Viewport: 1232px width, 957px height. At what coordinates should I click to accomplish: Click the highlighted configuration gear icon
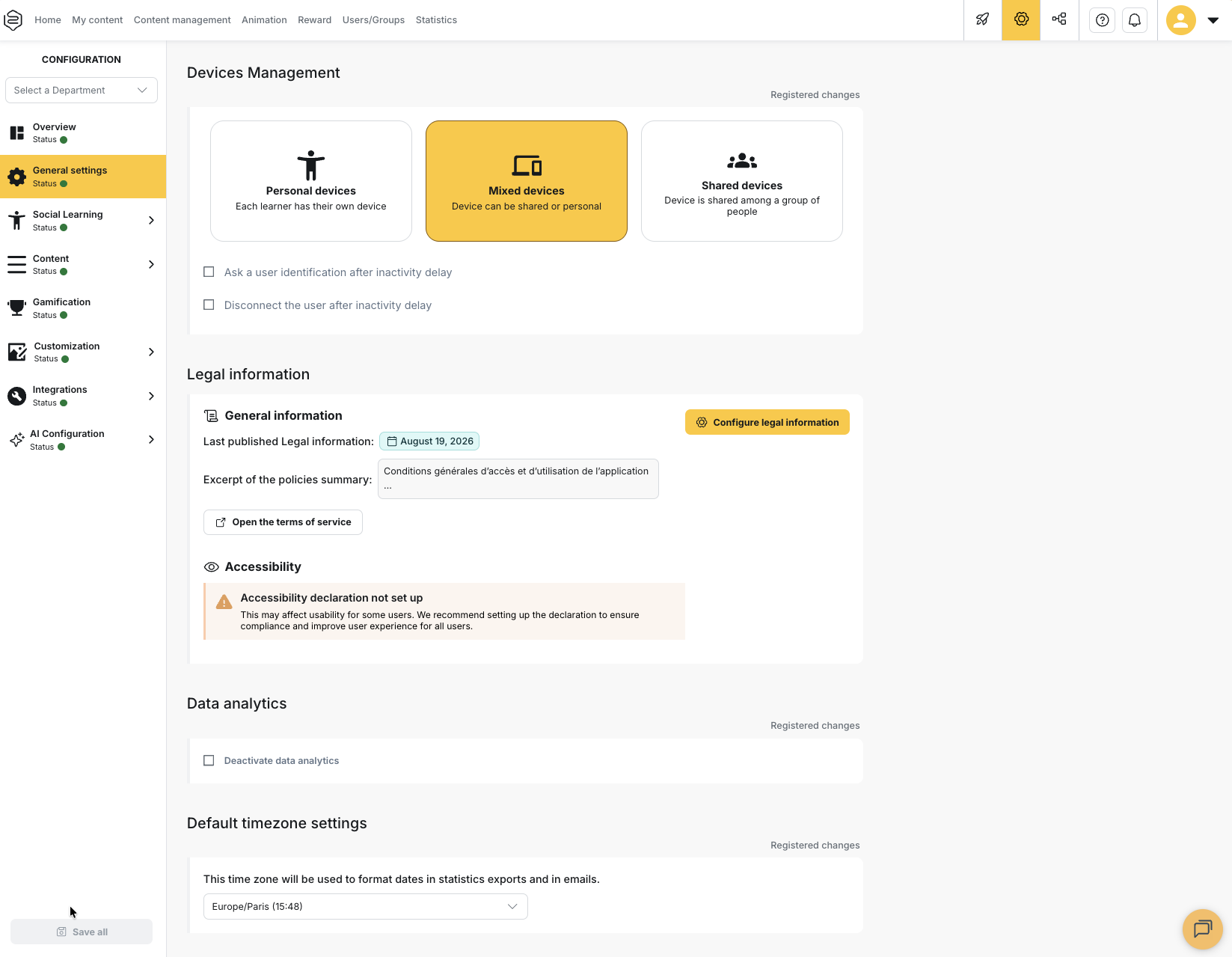click(1021, 20)
